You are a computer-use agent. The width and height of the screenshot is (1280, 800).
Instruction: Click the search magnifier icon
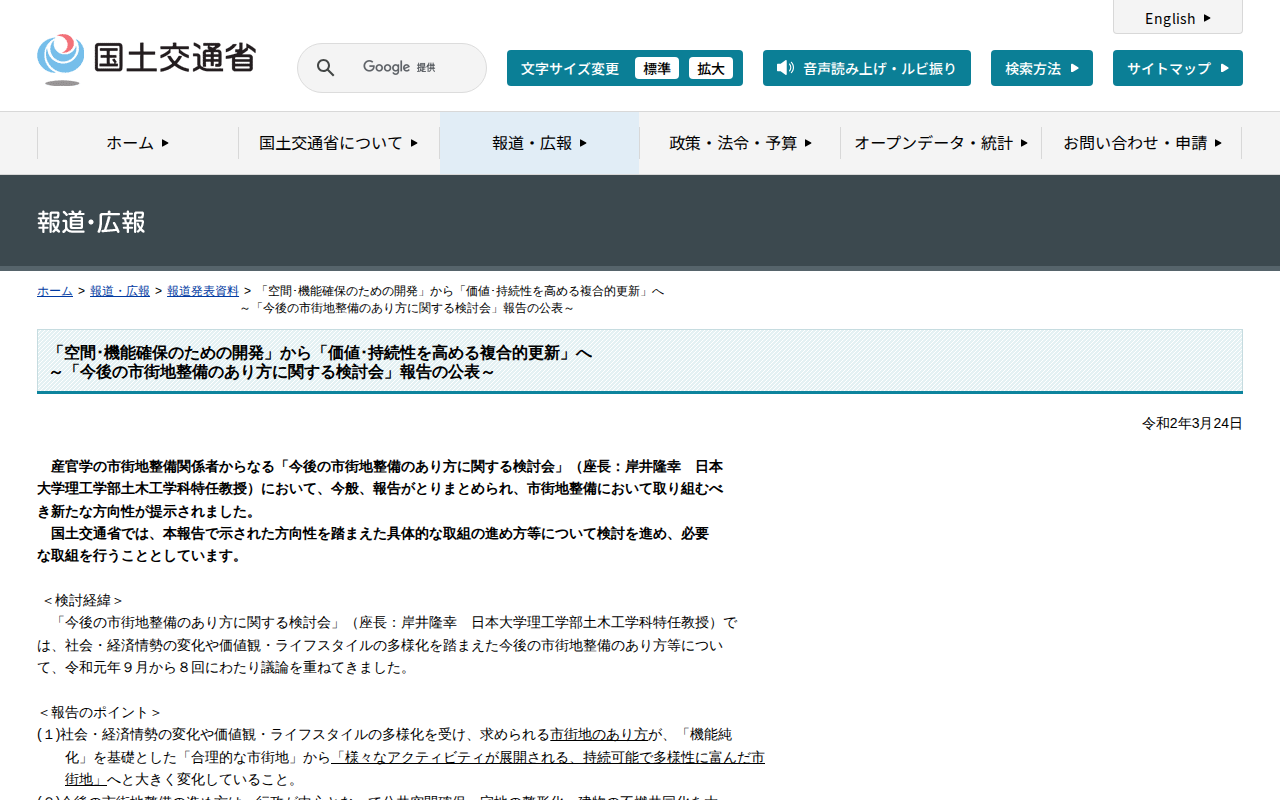coord(325,68)
